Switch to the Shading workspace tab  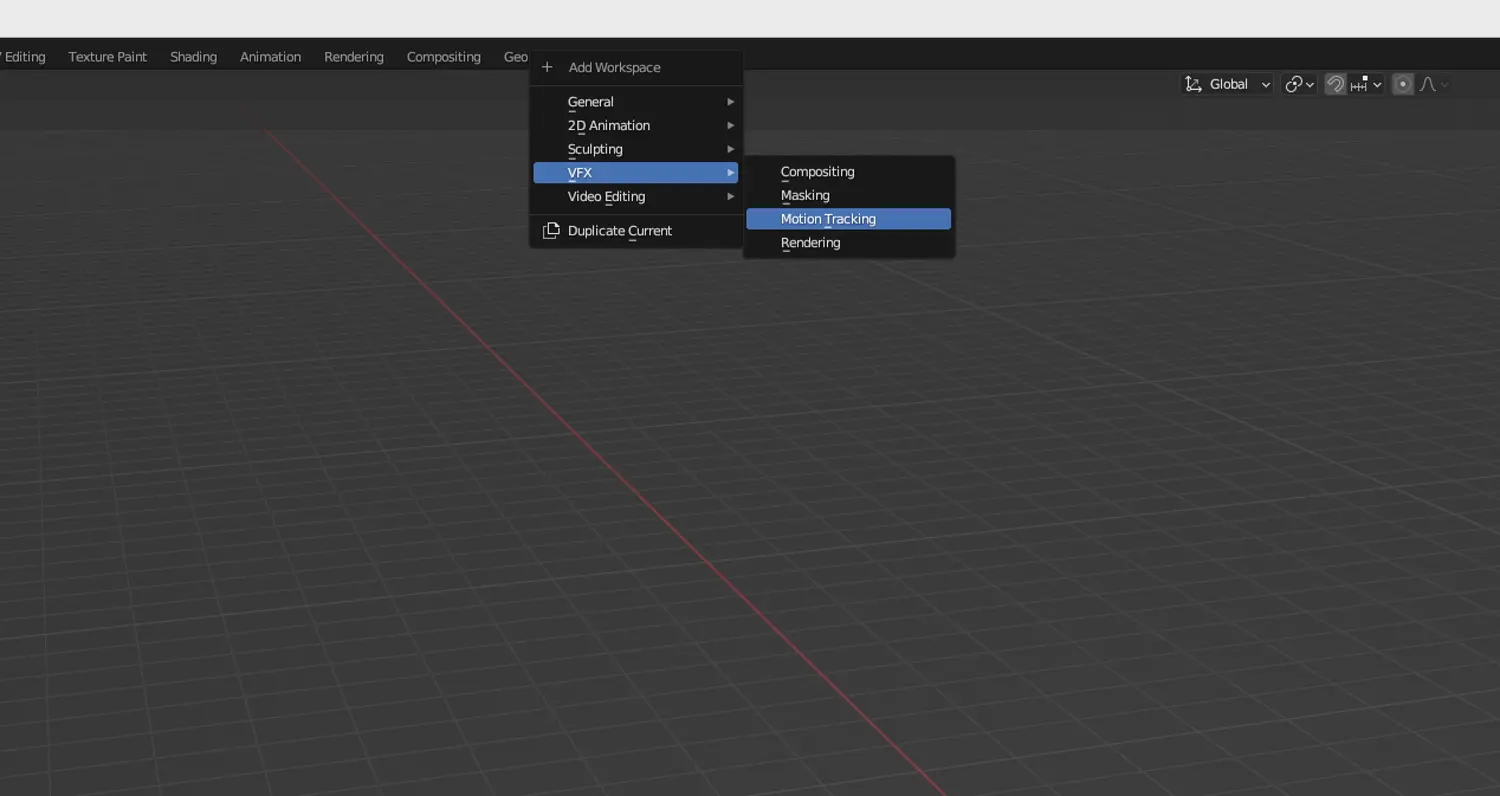coord(193,57)
